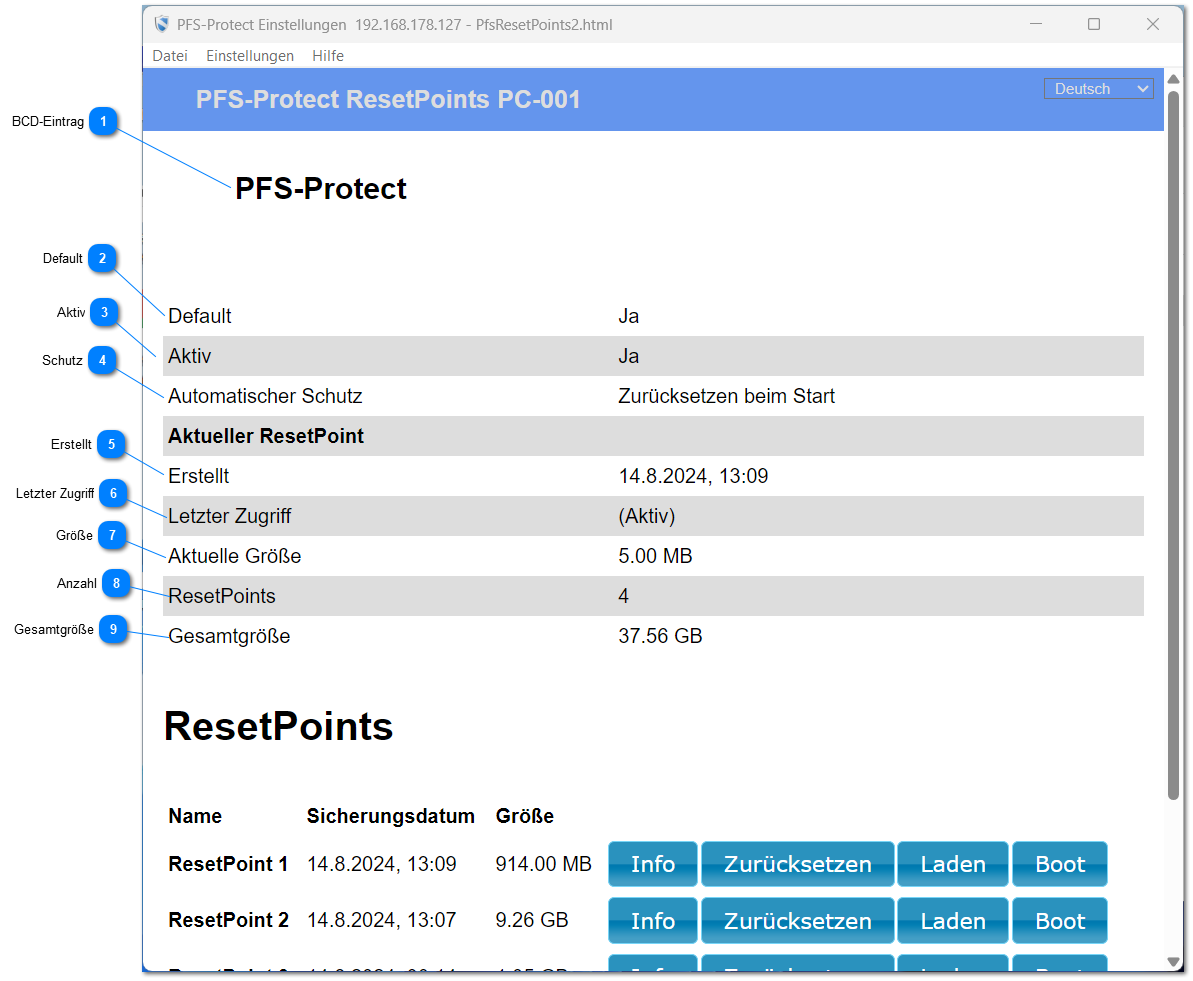Click Zurücksetzen for ResetPoint 1
The width and height of the screenshot is (1193, 981).
[797, 864]
